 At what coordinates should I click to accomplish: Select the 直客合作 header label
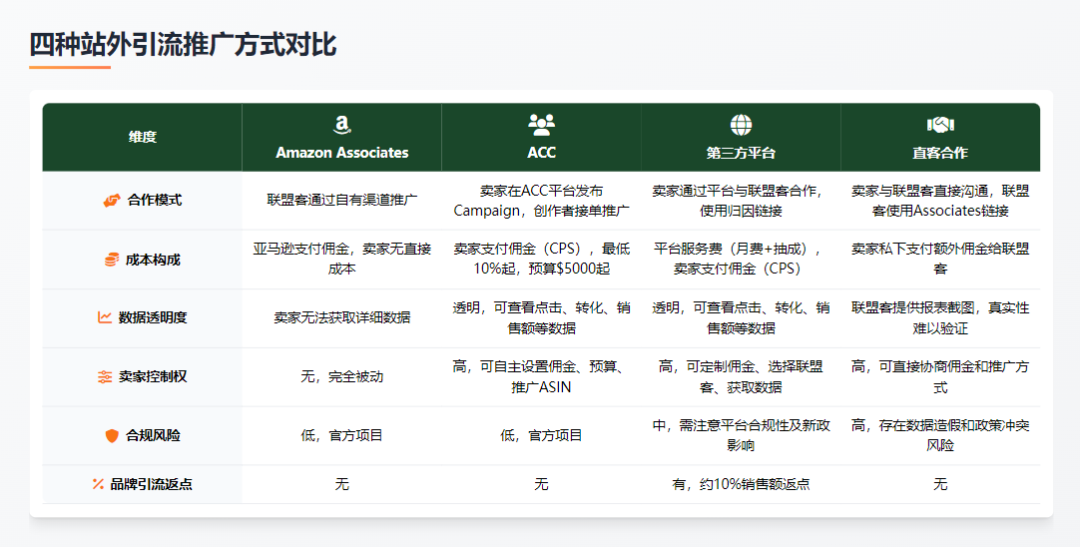coord(940,153)
